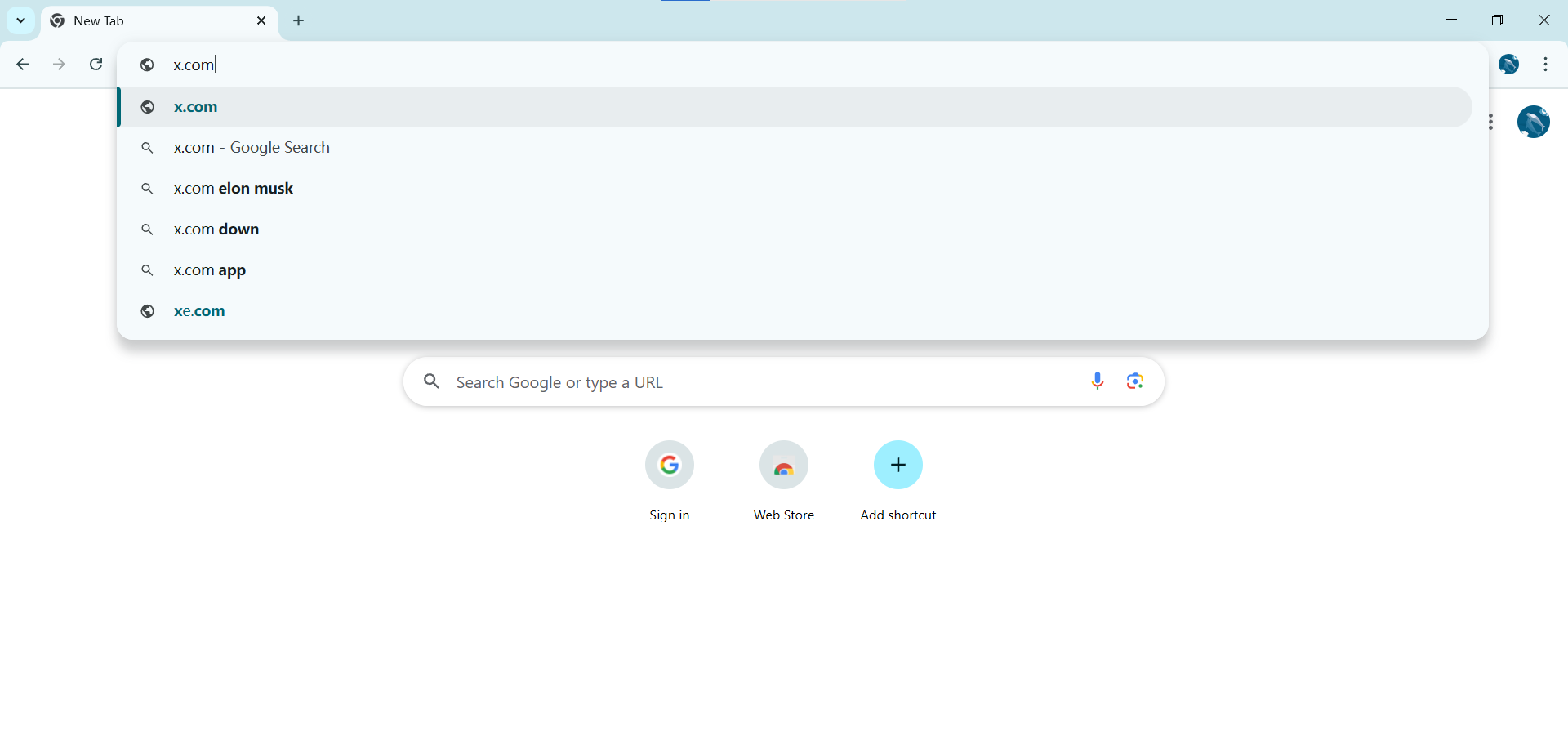Open the new tab plus button

pyautogui.click(x=299, y=20)
